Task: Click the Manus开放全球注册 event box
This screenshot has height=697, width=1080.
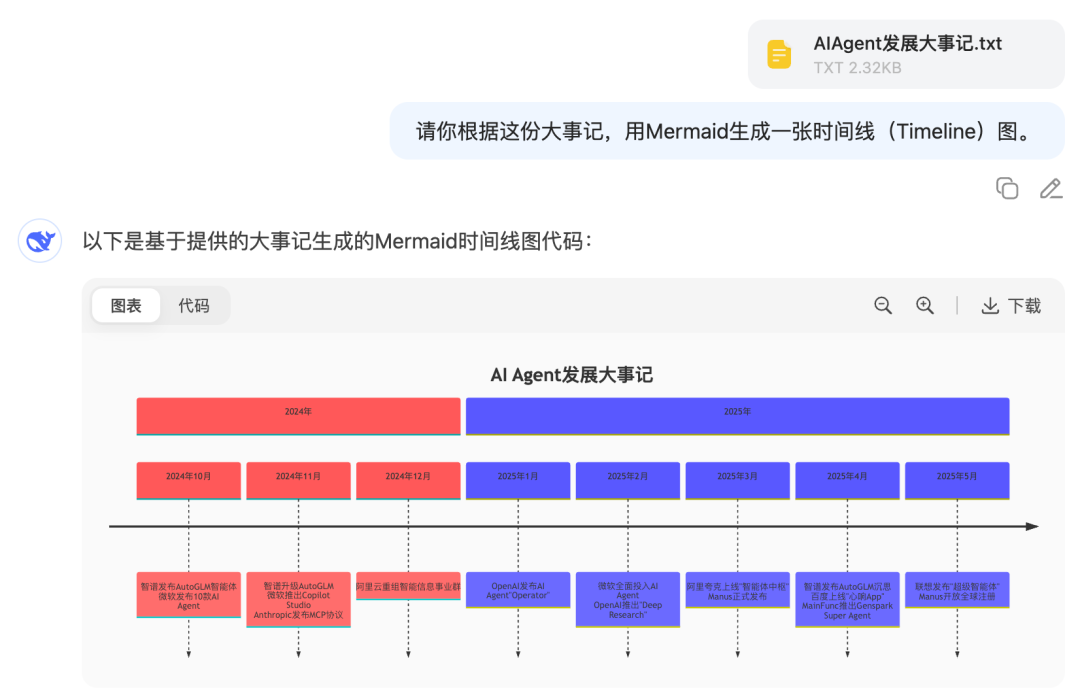Action: (957, 590)
